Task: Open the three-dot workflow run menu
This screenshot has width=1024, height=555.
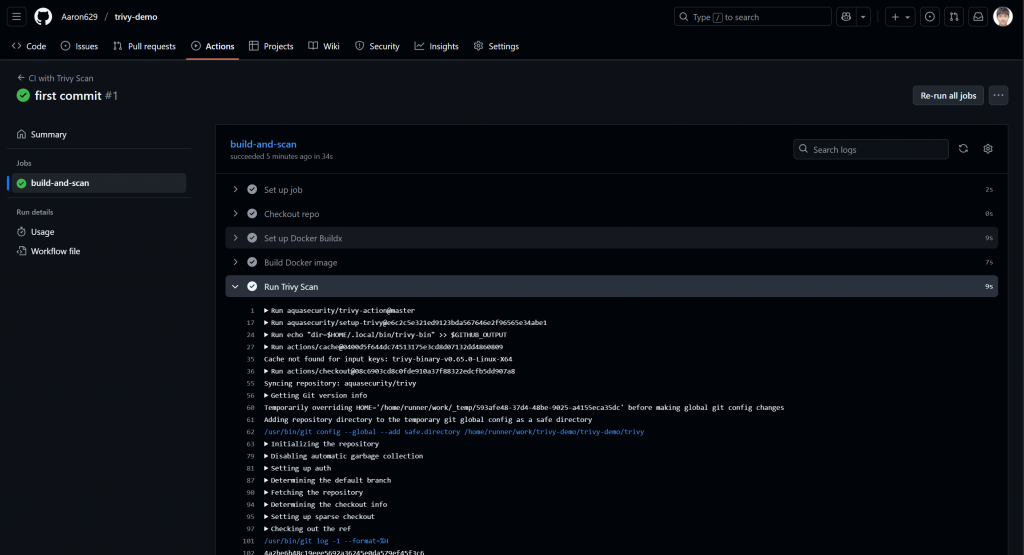Action: pos(999,95)
